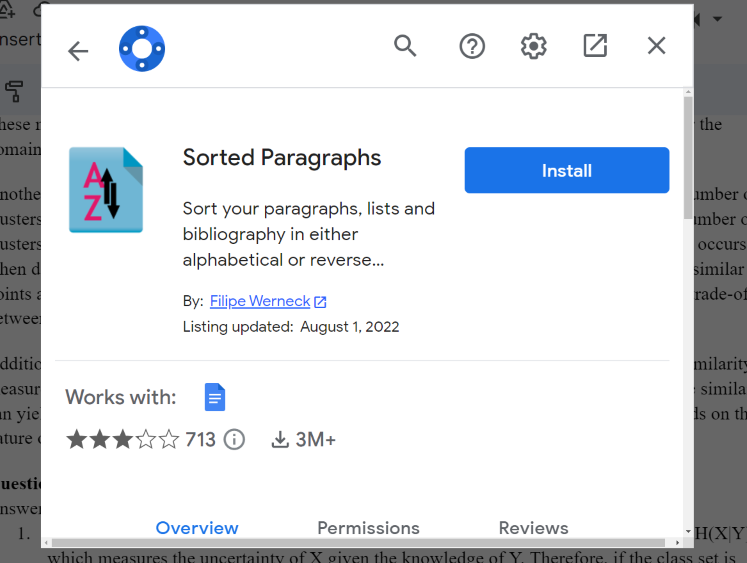Viewport: 747px width, 563px height.
Task: Click the 3M+ downloads count
Action: click(315, 440)
